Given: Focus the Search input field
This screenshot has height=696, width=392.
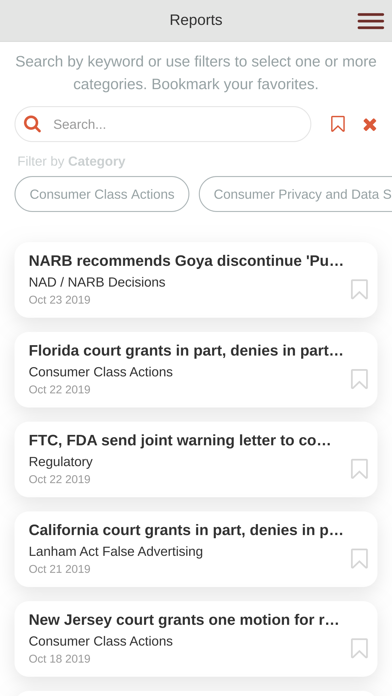Looking at the screenshot, I should [x=163, y=124].
